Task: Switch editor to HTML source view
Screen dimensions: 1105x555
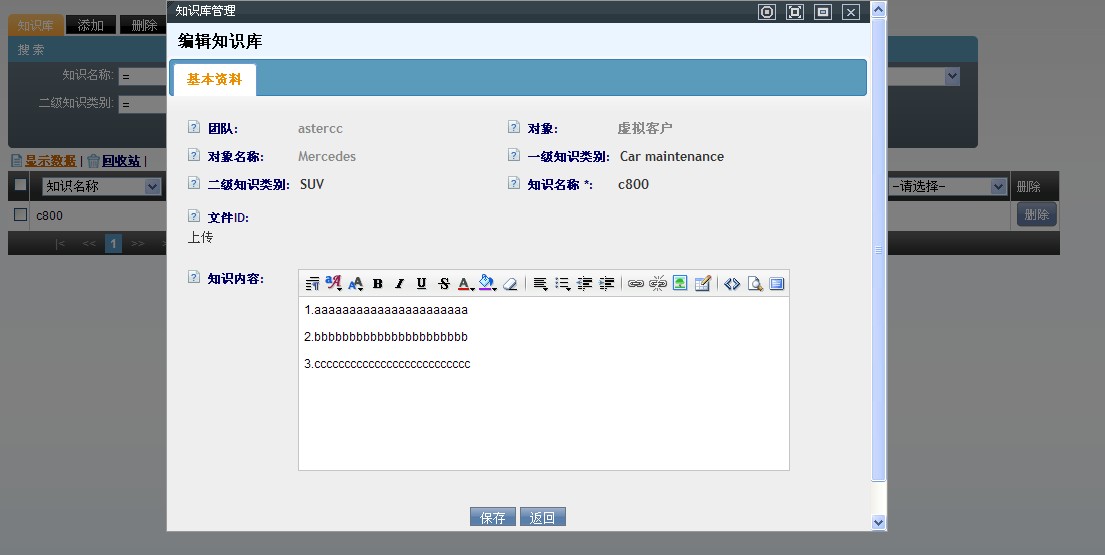Action: [732, 284]
